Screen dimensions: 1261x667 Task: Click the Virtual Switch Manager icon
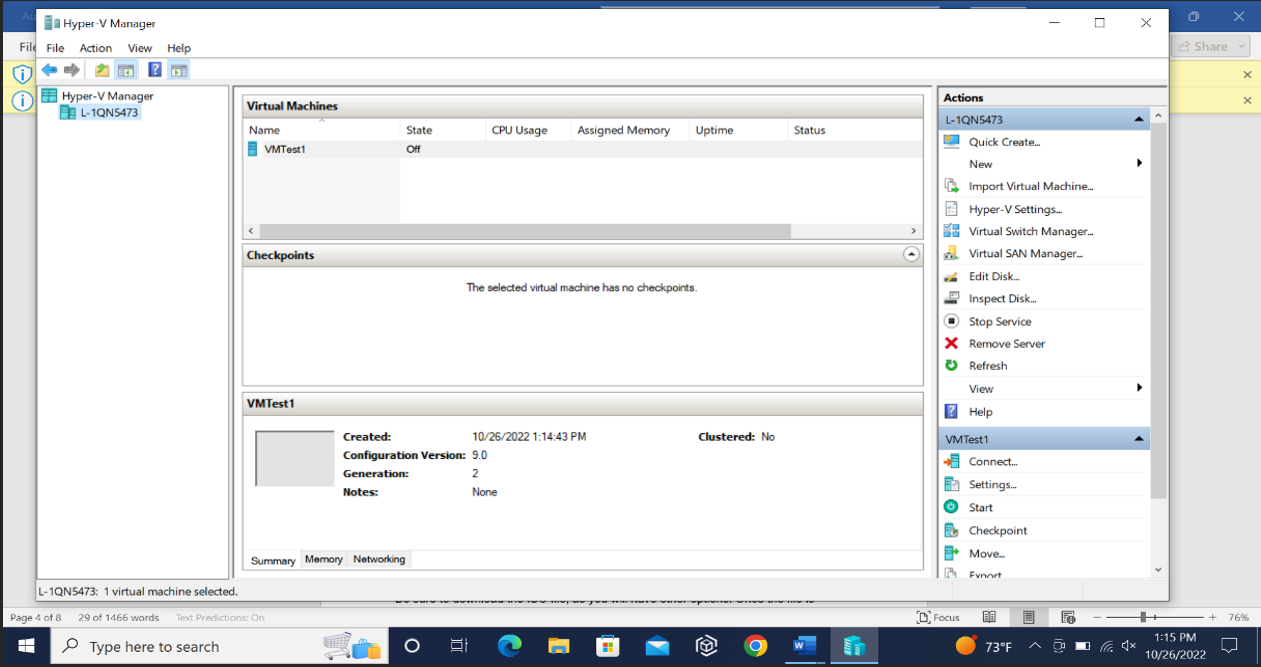[x=952, y=231]
